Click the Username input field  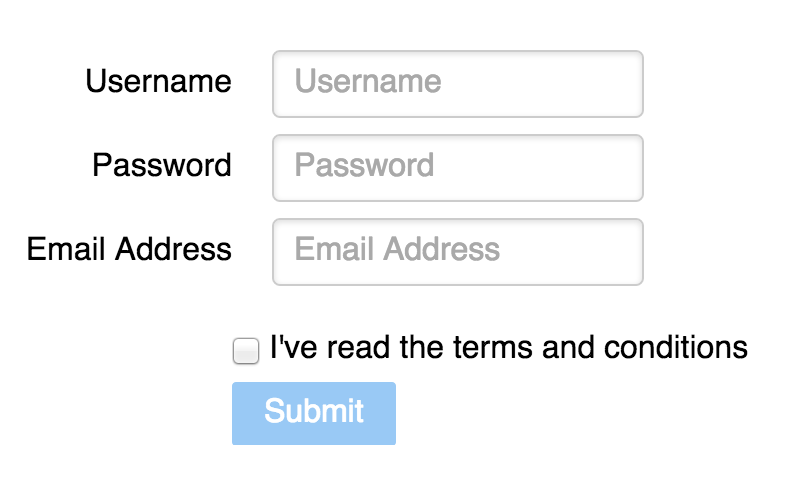(457, 84)
